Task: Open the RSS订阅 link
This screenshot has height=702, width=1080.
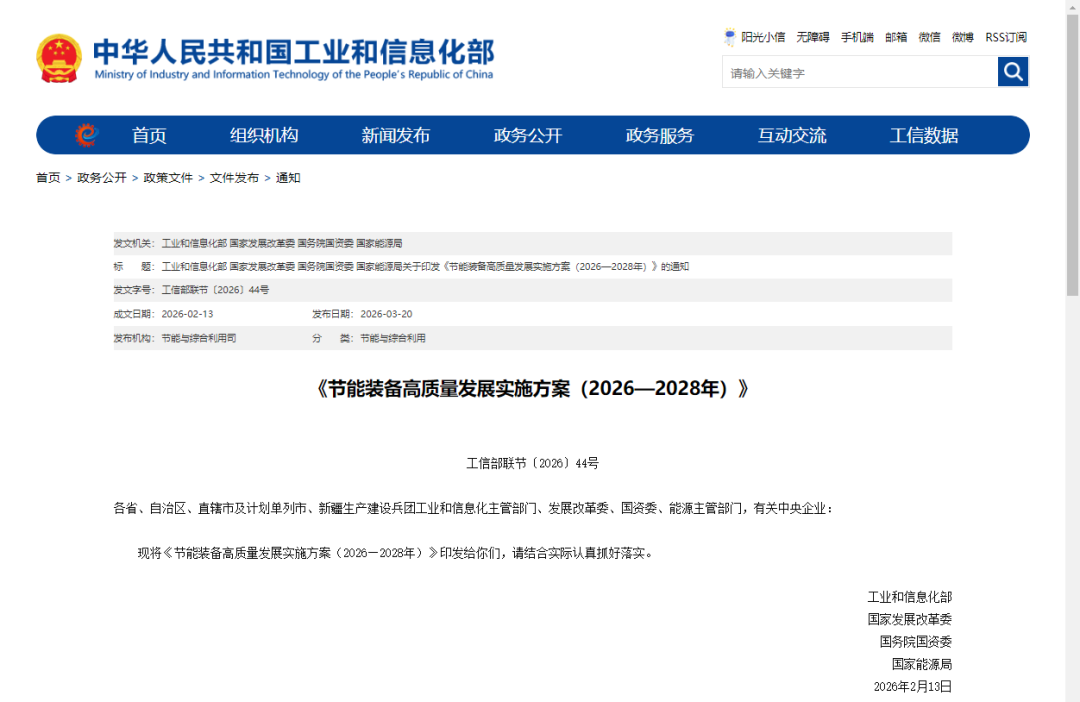Action: (1006, 37)
